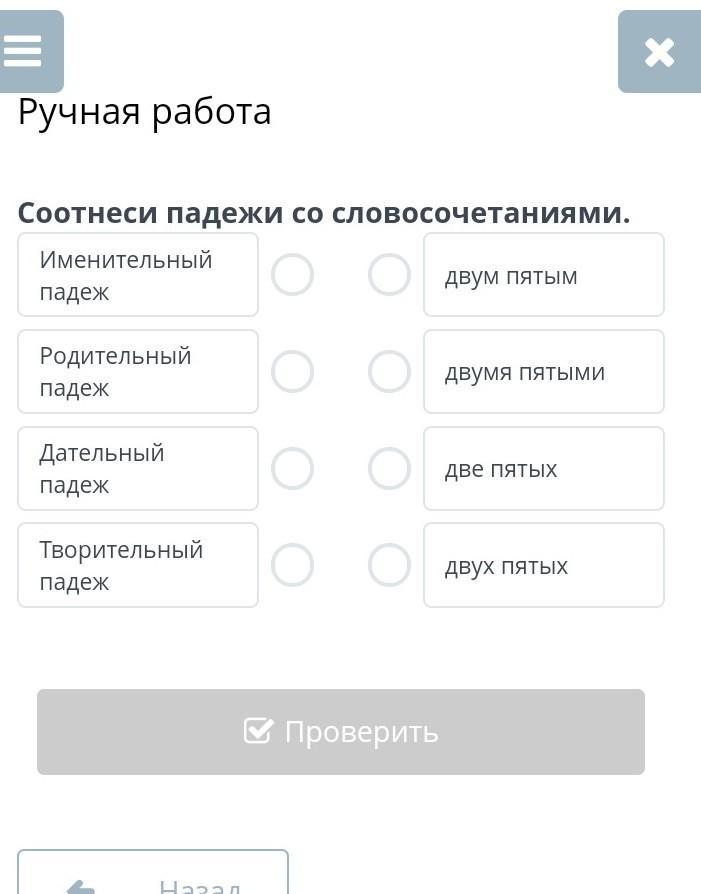Select radio beside двух пятых

[389, 565]
